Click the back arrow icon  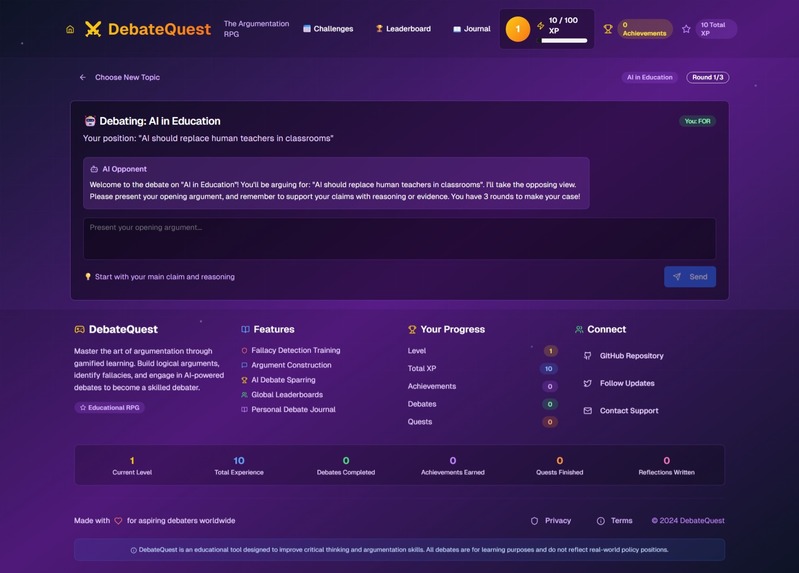tap(83, 77)
